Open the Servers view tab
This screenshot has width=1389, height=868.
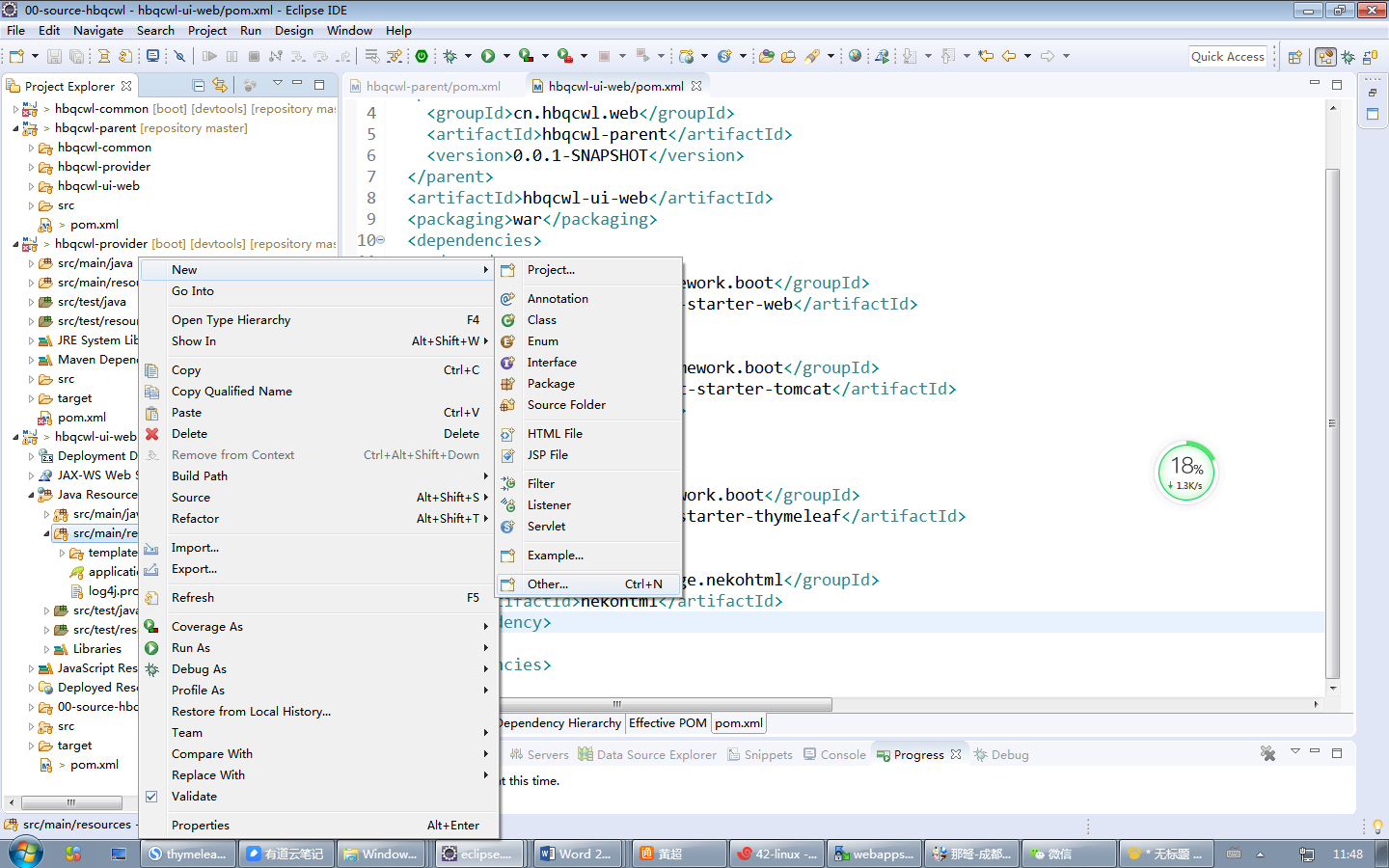point(538,754)
